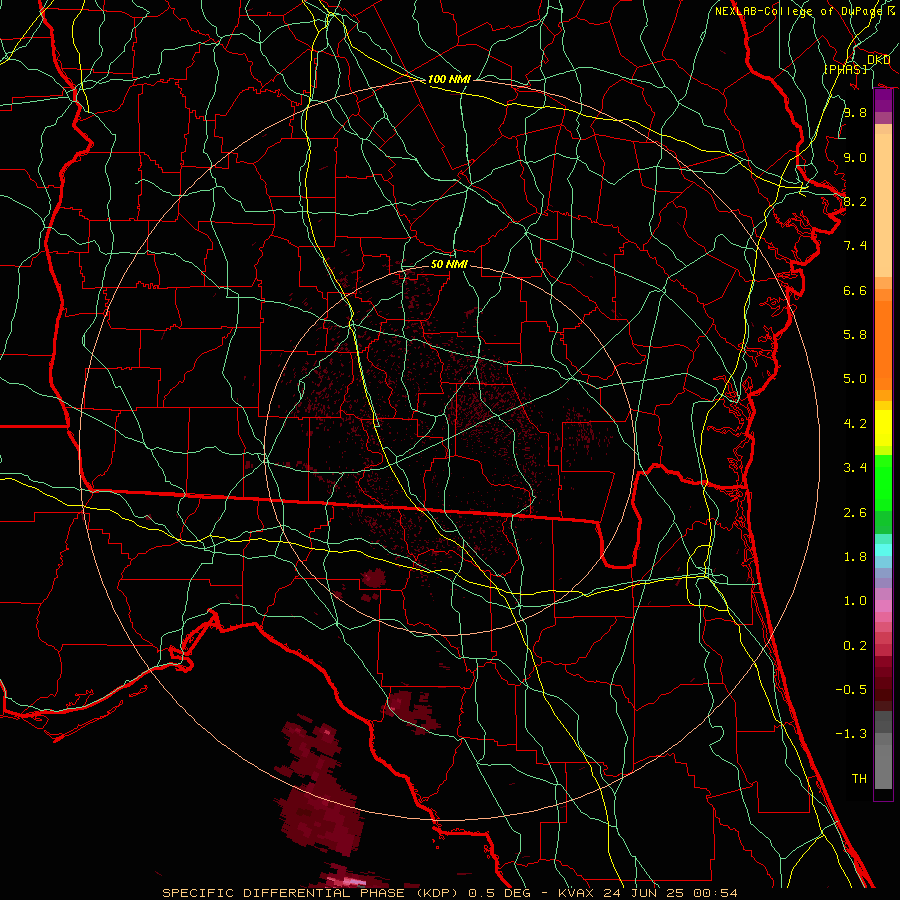This screenshot has height=900, width=900.
Task: Pick the dark maroon band beside -0.5
Action: 883,689
